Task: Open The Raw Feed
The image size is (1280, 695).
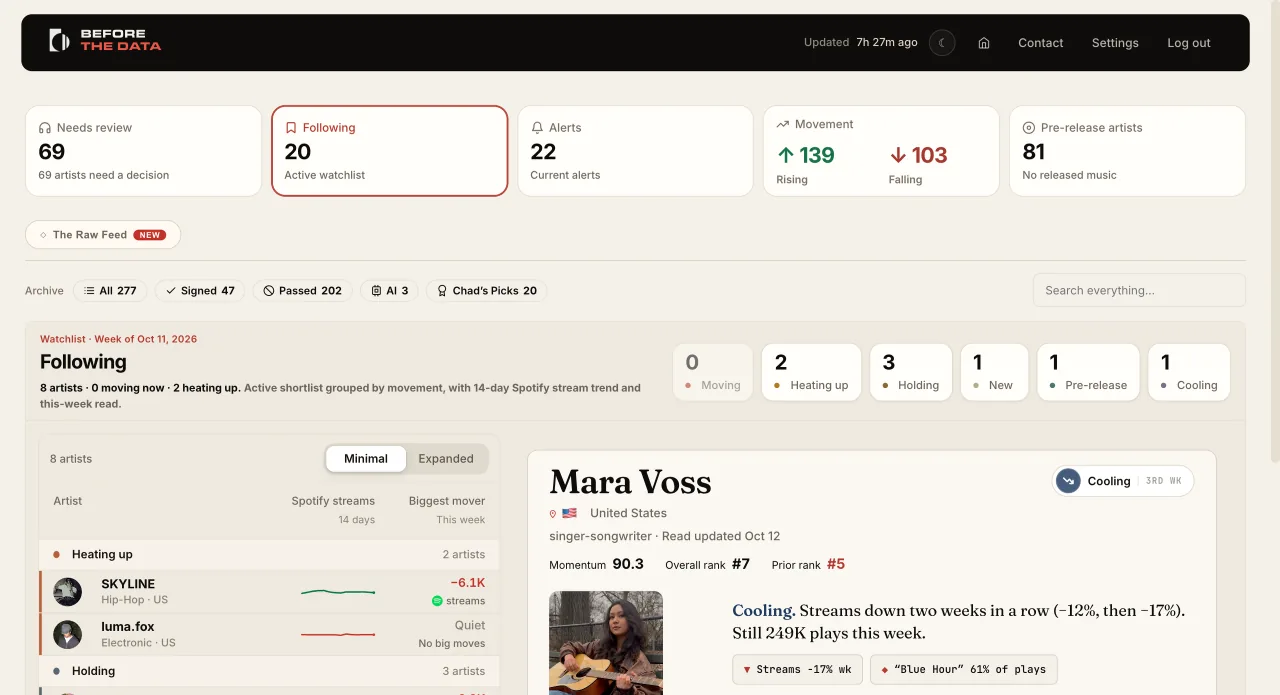Action: (x=103, y=235)
